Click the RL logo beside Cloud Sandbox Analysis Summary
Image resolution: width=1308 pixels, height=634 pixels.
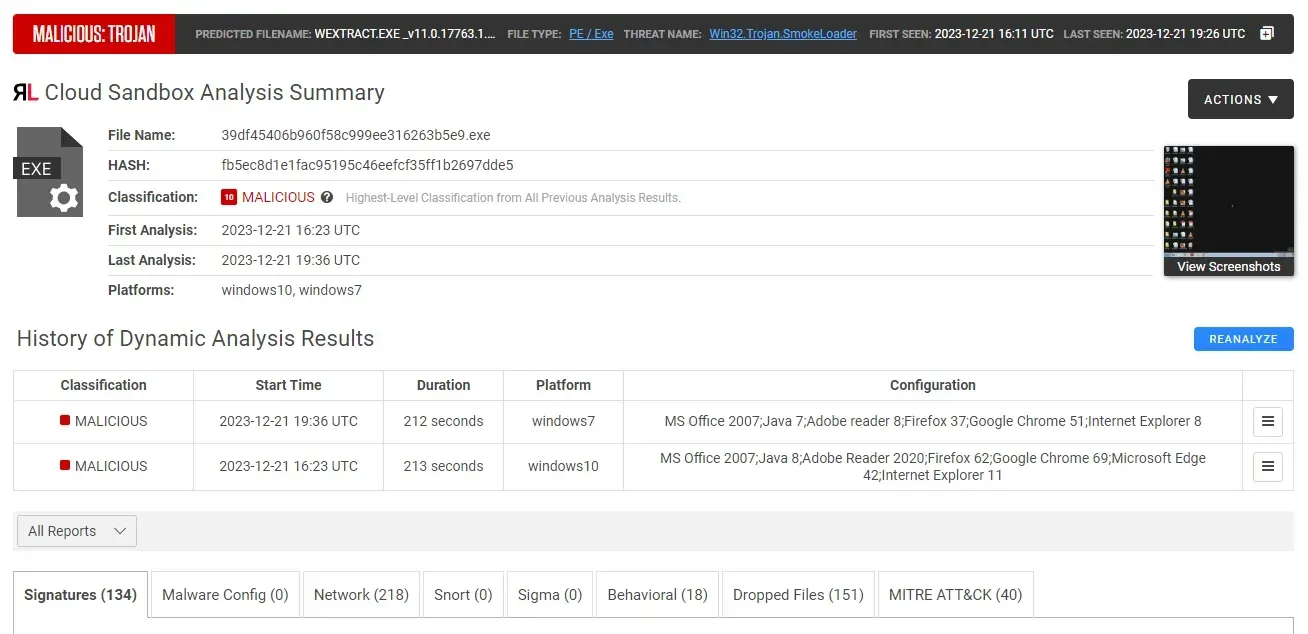pos(25,92)
